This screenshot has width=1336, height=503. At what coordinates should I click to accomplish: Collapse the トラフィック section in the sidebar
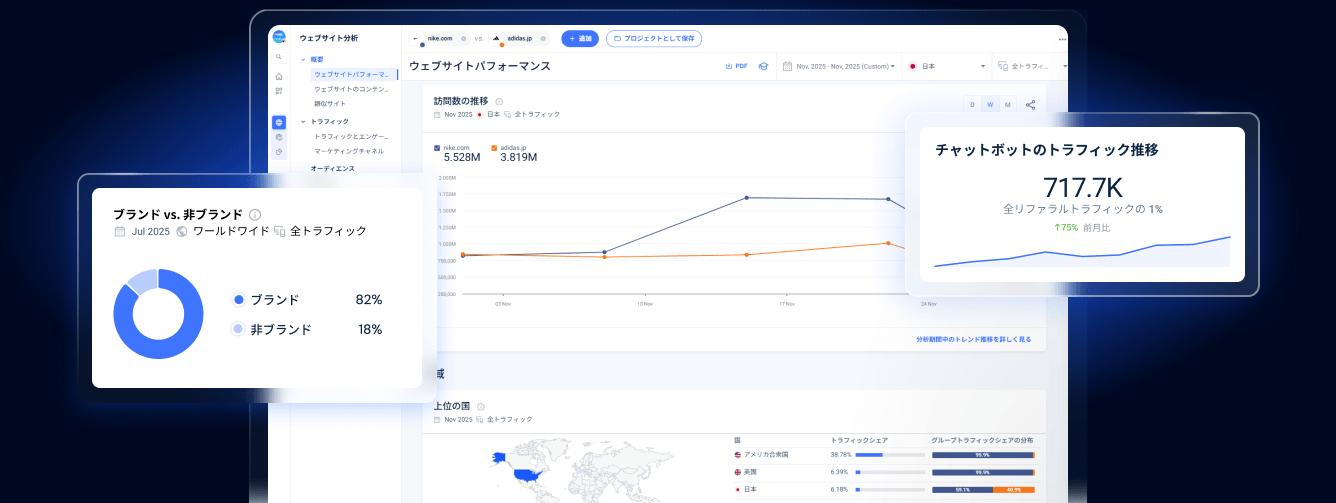303,121
